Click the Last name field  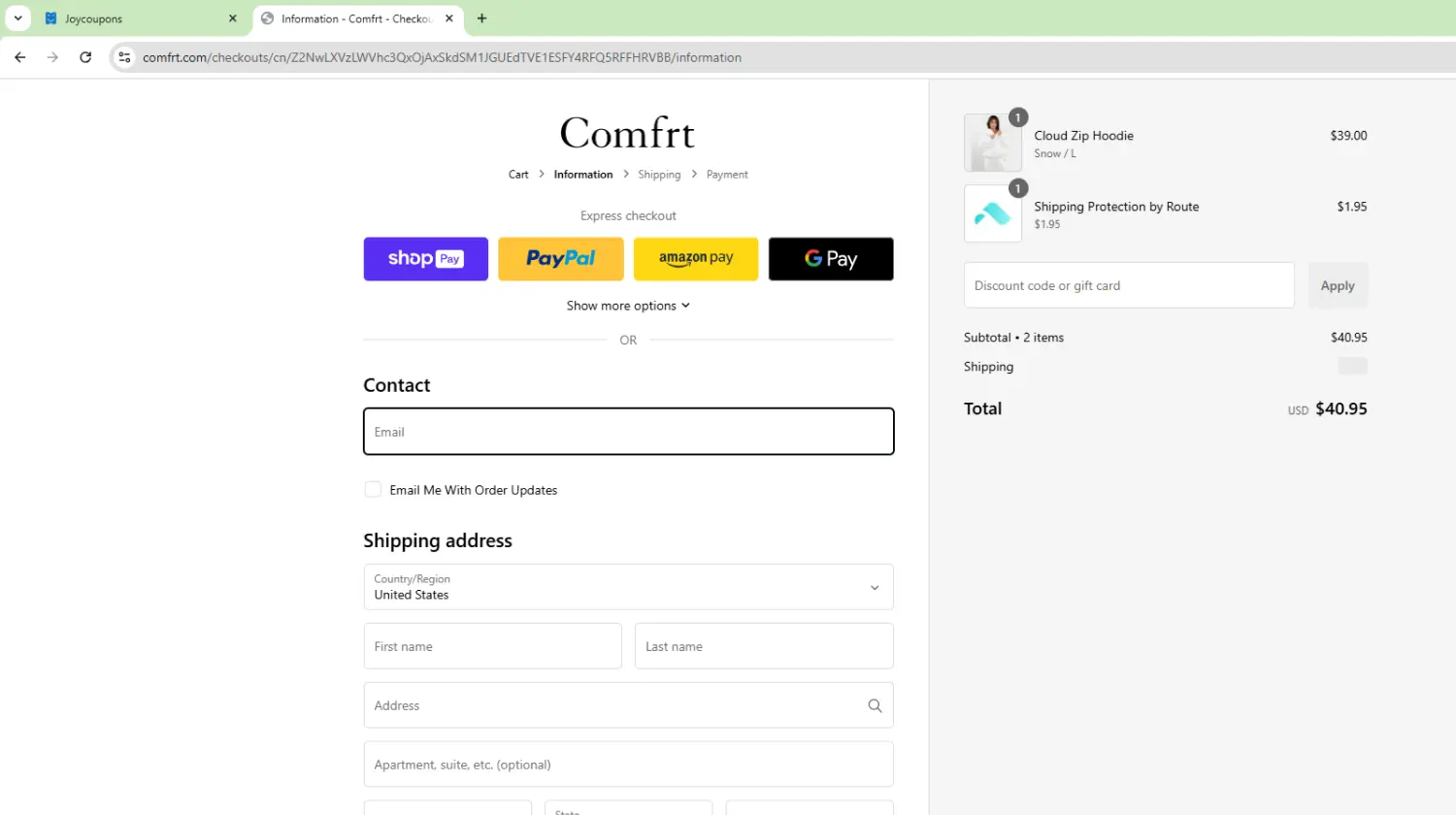[764, 646]
